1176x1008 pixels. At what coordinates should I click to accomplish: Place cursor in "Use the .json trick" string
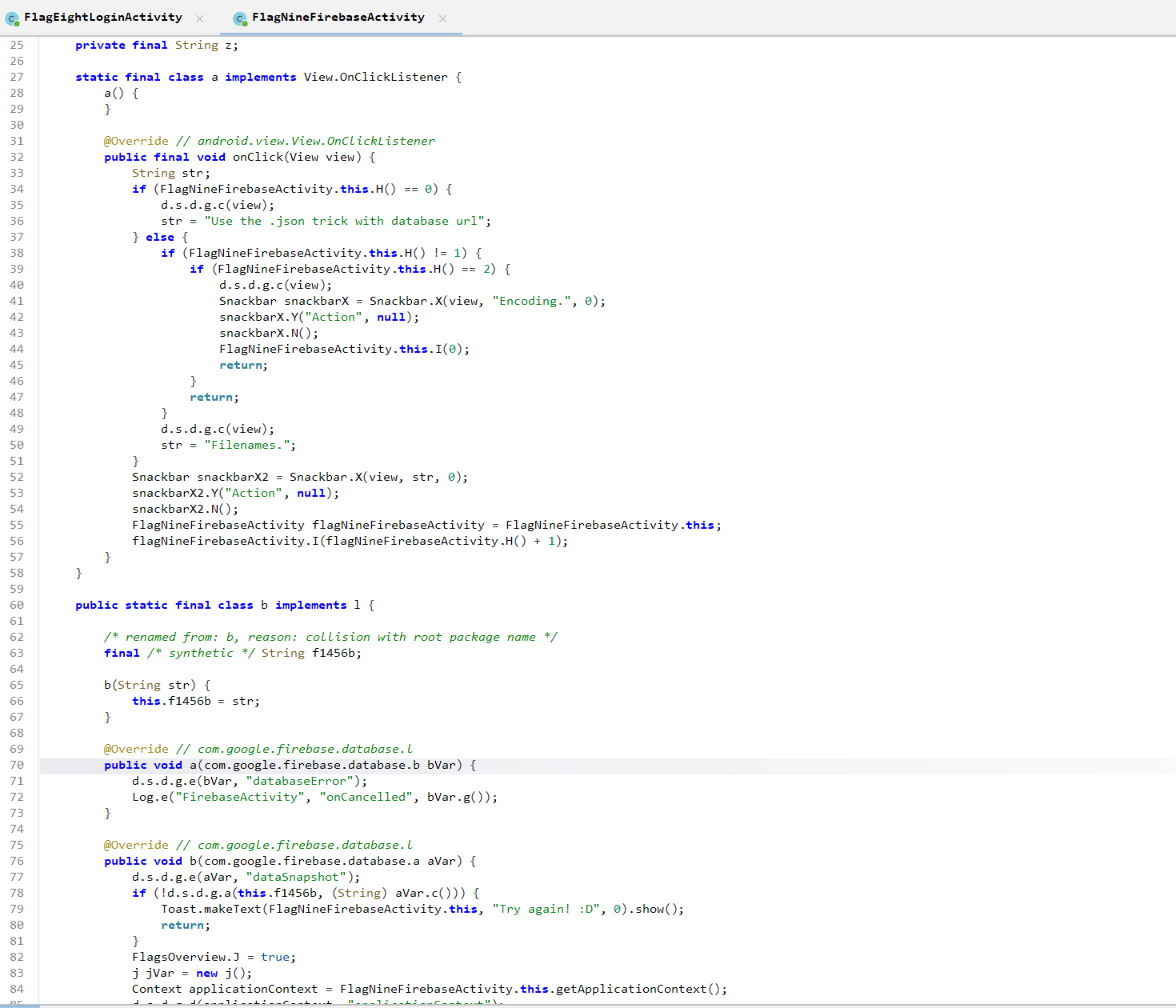tap(344, 221)
